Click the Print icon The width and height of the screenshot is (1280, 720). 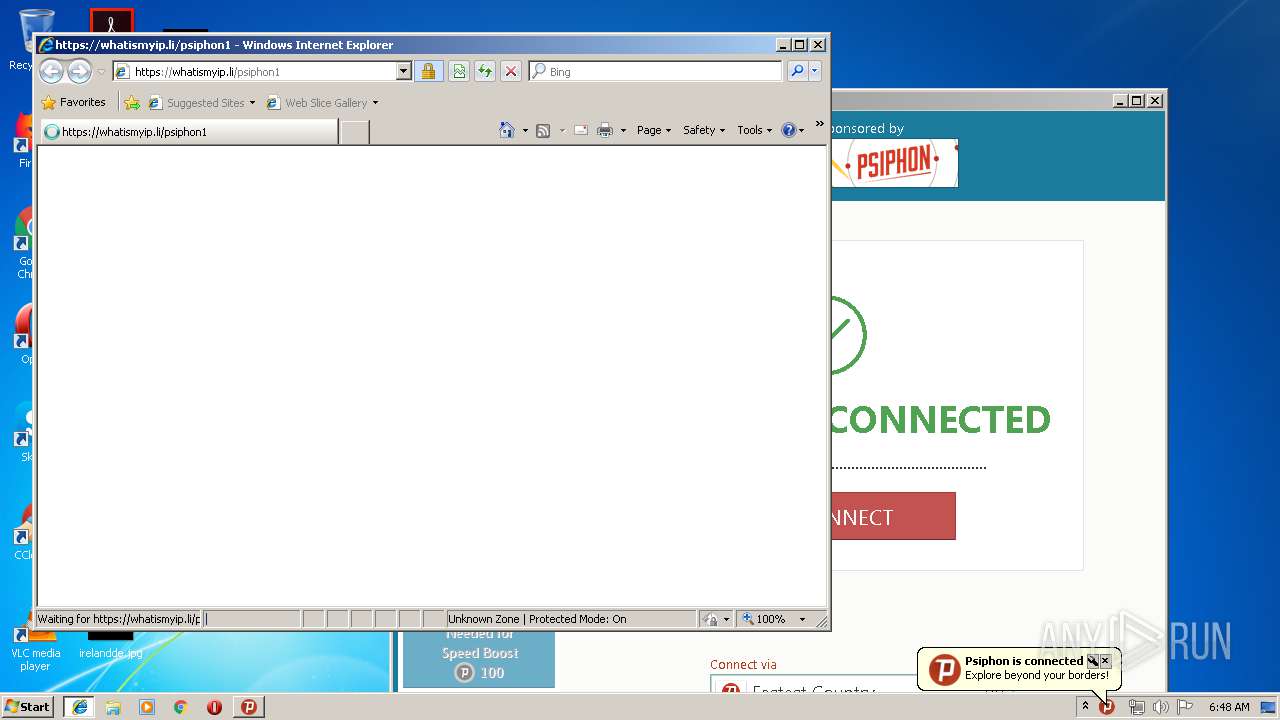click(x=605, y=130)
